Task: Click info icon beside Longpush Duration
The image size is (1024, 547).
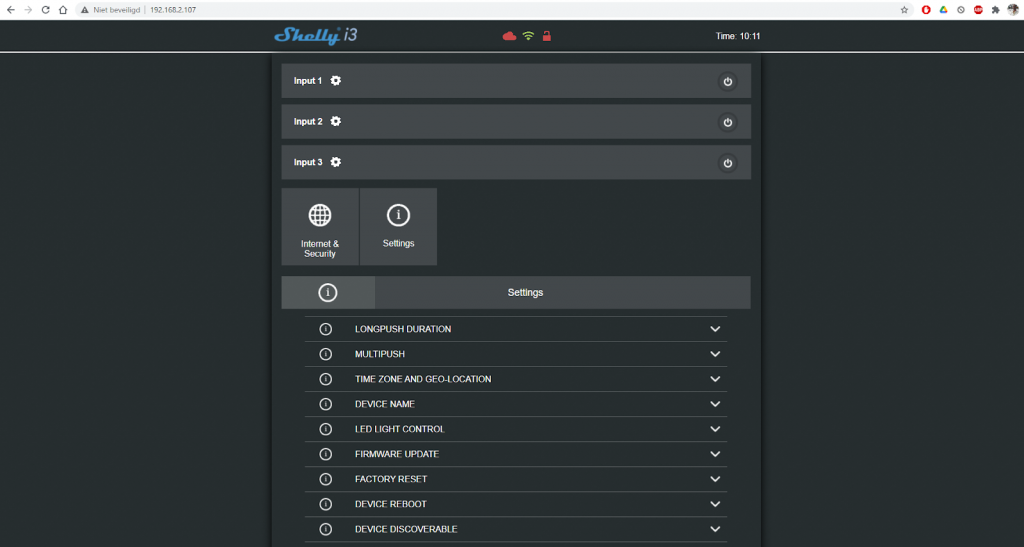Action: click(x=325, y=329)
